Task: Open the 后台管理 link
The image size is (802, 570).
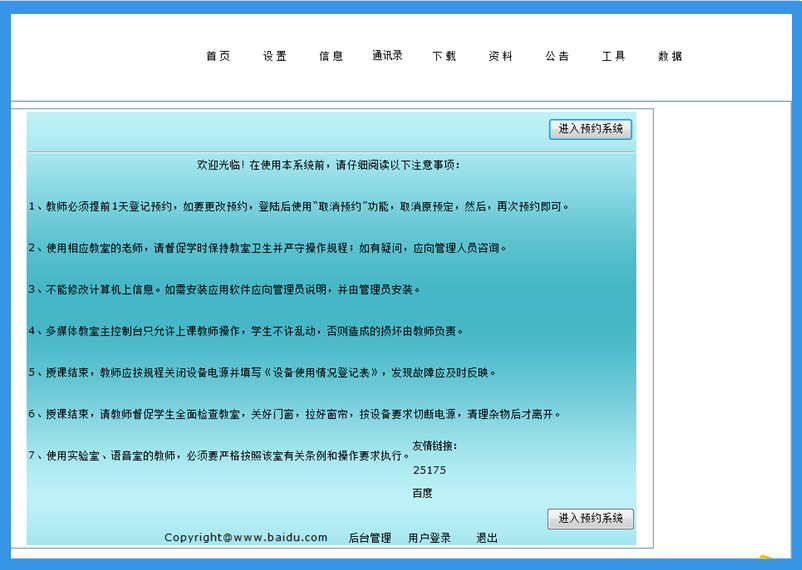Action: pos(370,538)
